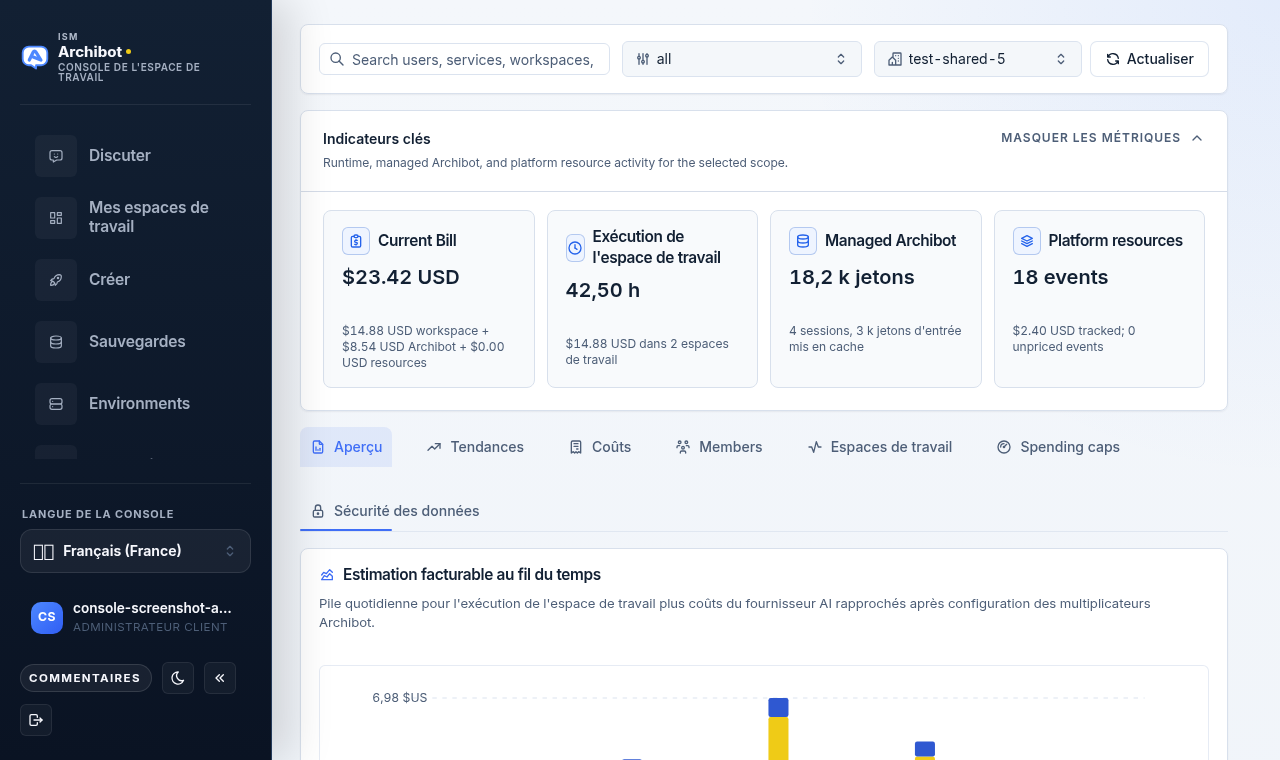Open the Sauvegardes sidebar link

pos(136,342)
